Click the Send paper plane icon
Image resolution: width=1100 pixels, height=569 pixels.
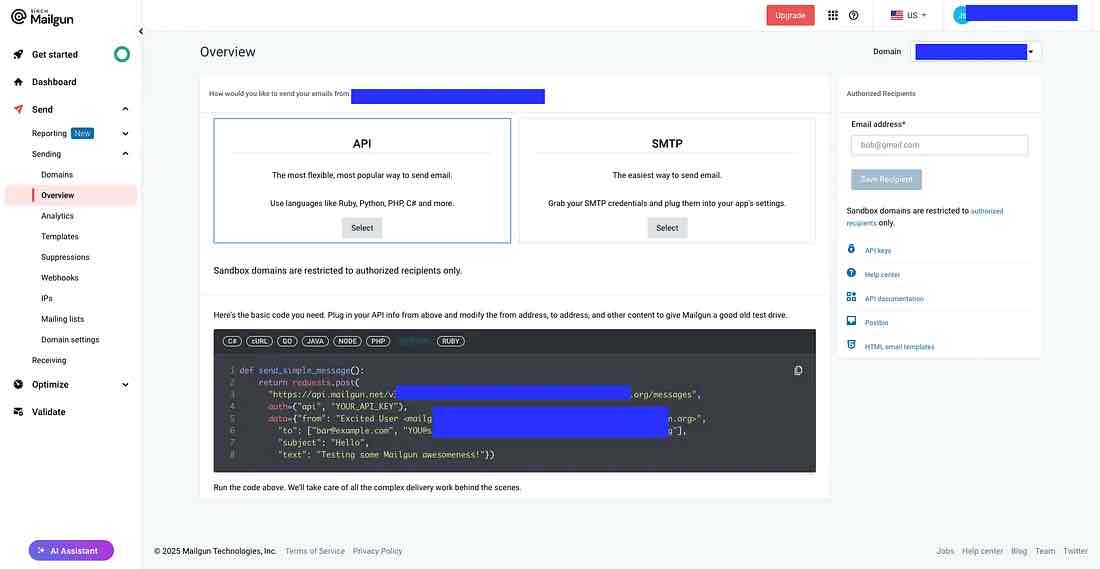19,109
